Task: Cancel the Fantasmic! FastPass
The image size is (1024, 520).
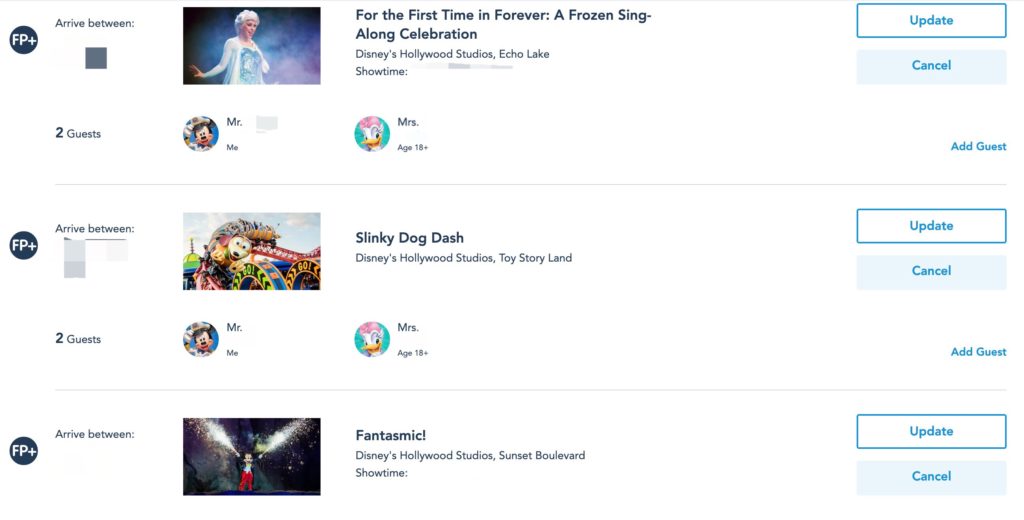Action: [x=931, y=477]
